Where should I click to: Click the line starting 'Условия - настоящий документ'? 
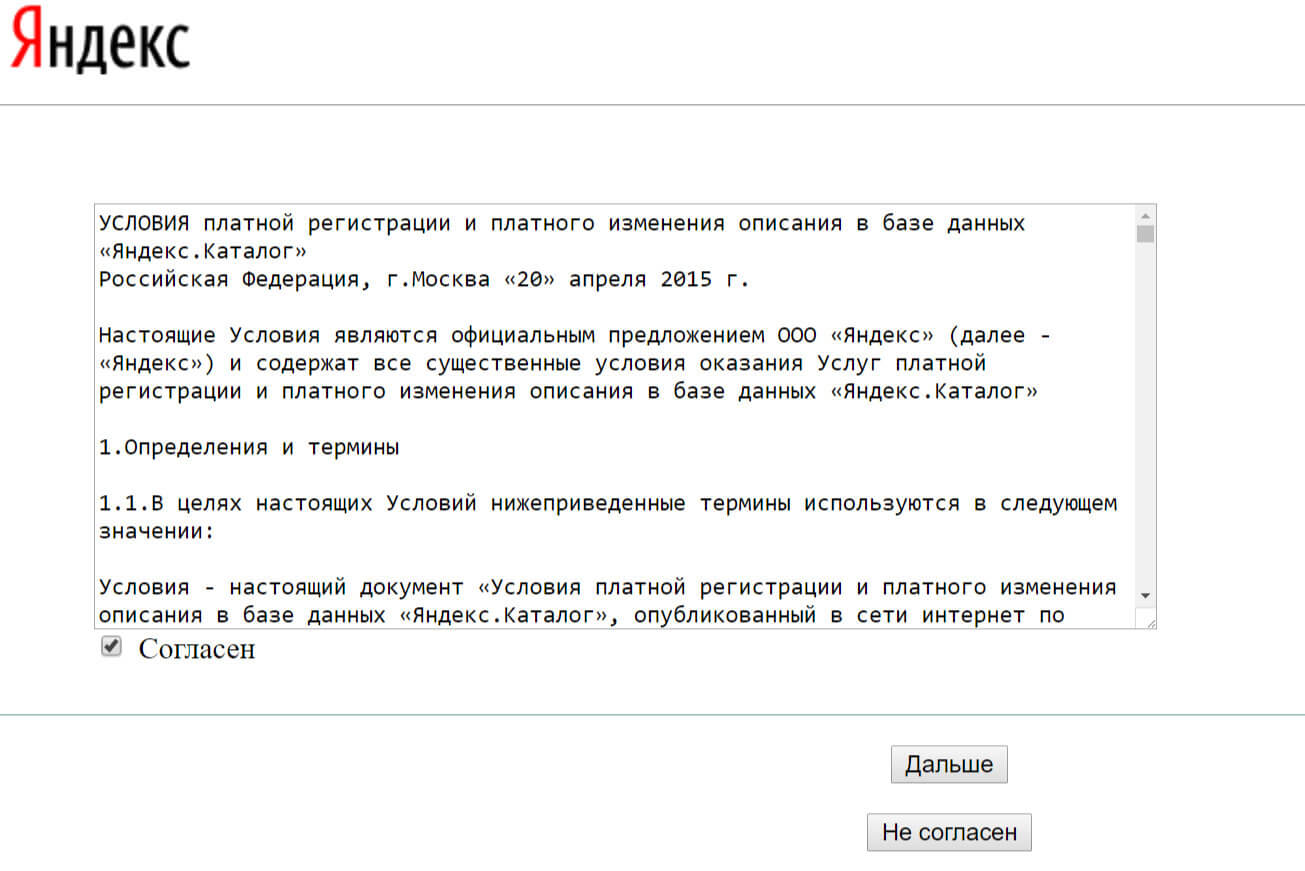click(608, 588)
